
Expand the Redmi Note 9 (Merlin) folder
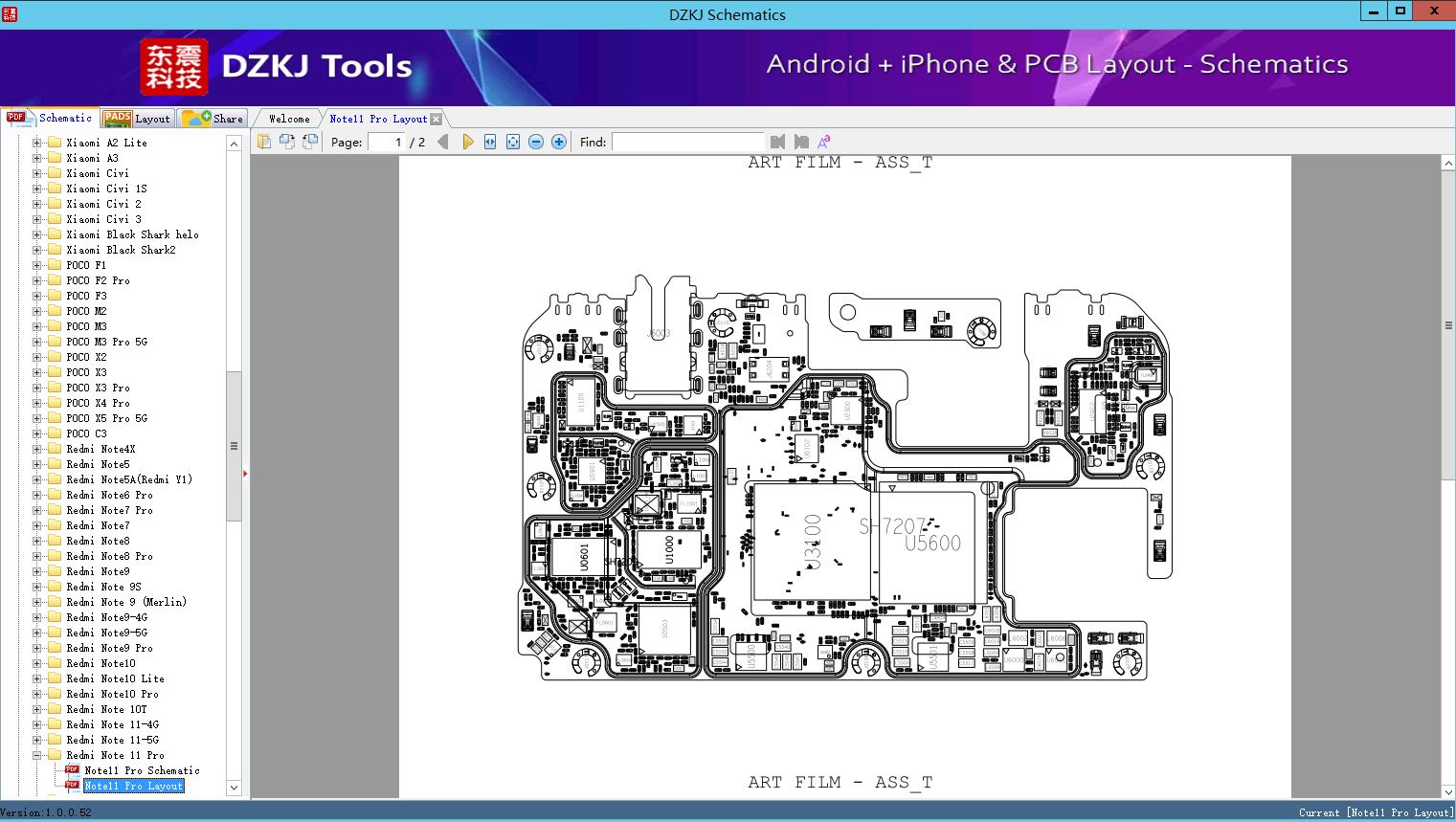click(37, 602)
